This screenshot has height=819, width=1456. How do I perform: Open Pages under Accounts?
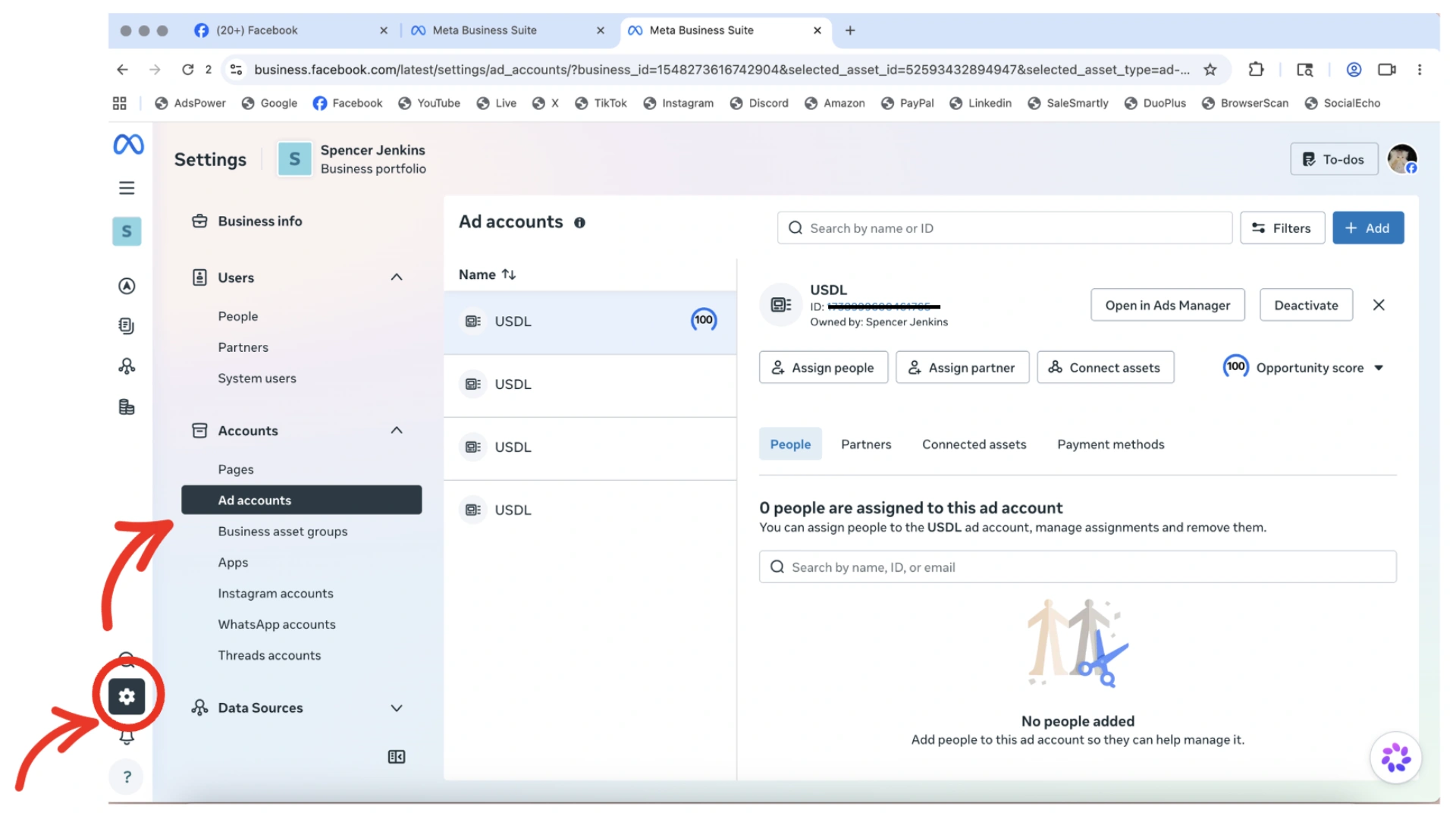[x=236, y=469]
